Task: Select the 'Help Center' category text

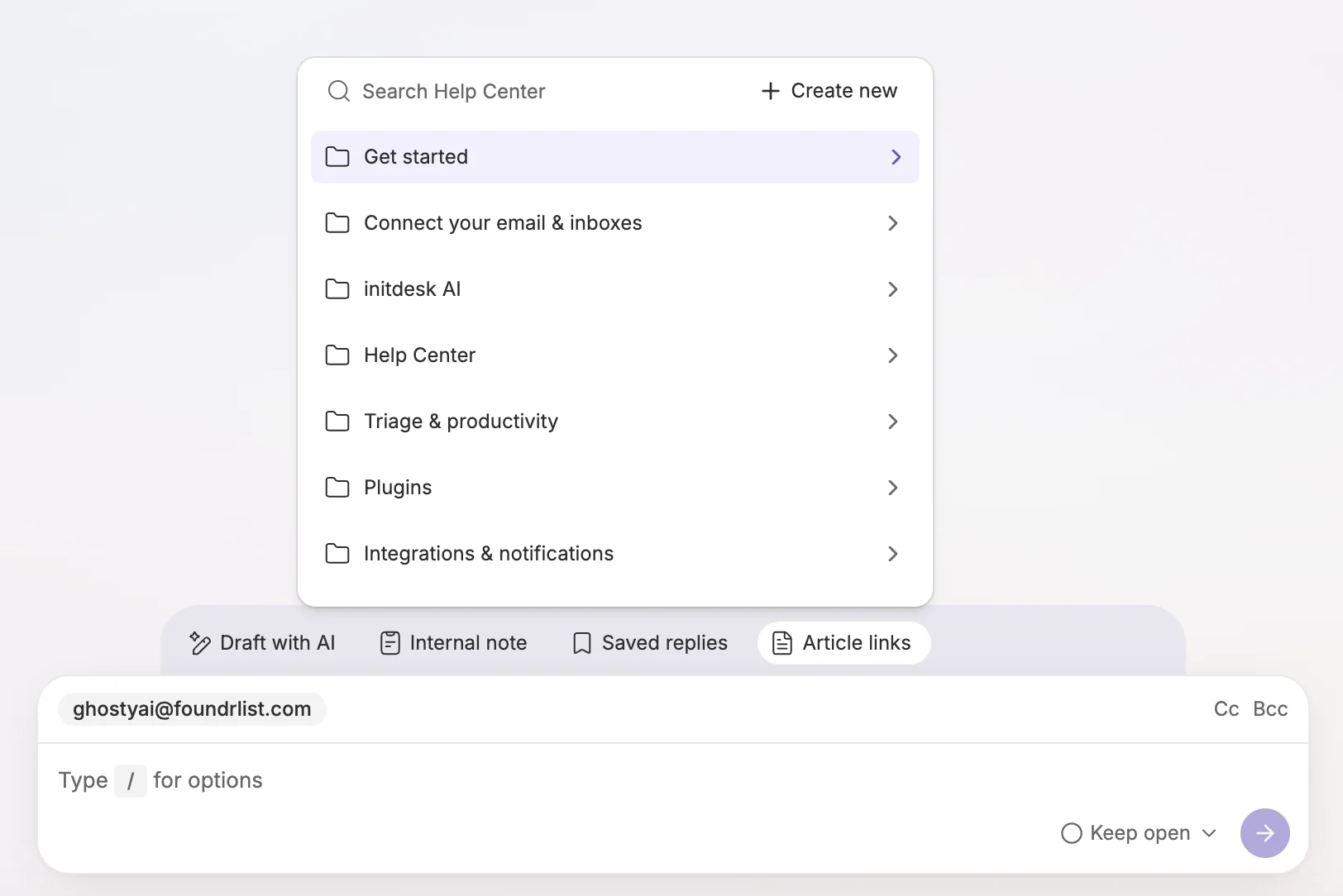Action: [x=420, y=355]
